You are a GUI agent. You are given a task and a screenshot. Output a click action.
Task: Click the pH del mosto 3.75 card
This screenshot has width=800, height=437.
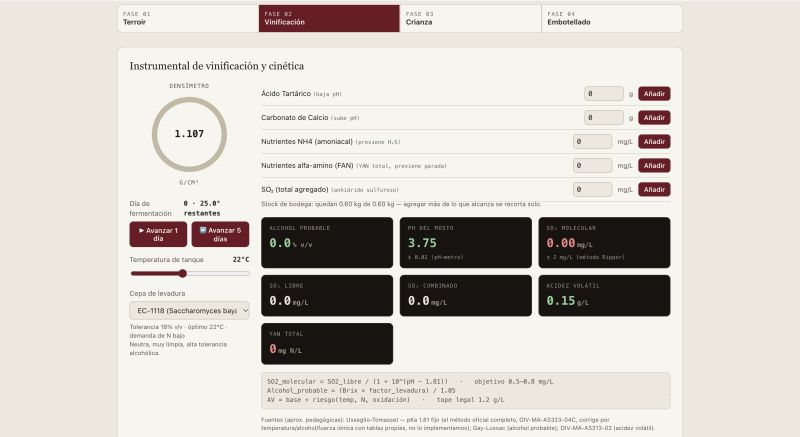point(466,243)
